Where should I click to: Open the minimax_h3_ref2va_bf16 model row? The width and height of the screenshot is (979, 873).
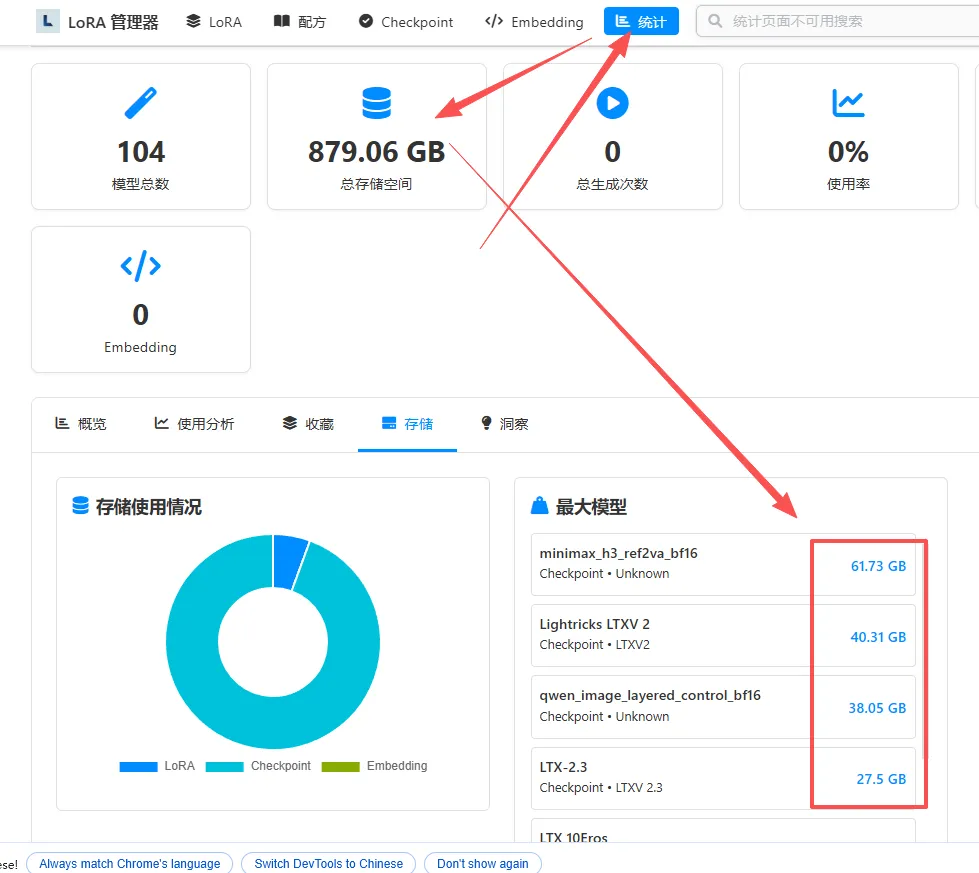click(x=723, y=565)
